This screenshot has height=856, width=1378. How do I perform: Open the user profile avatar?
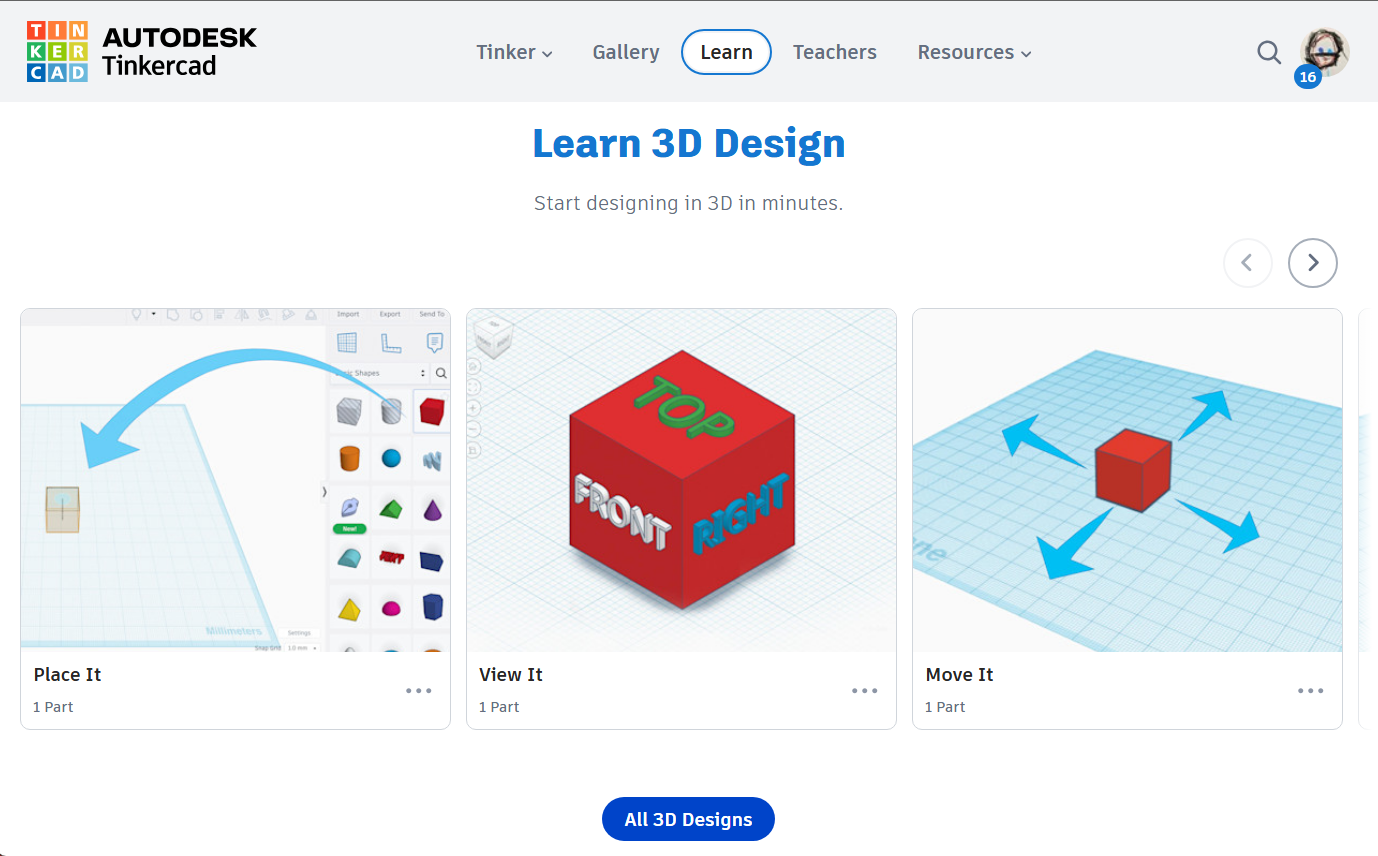click(1325, 51)
